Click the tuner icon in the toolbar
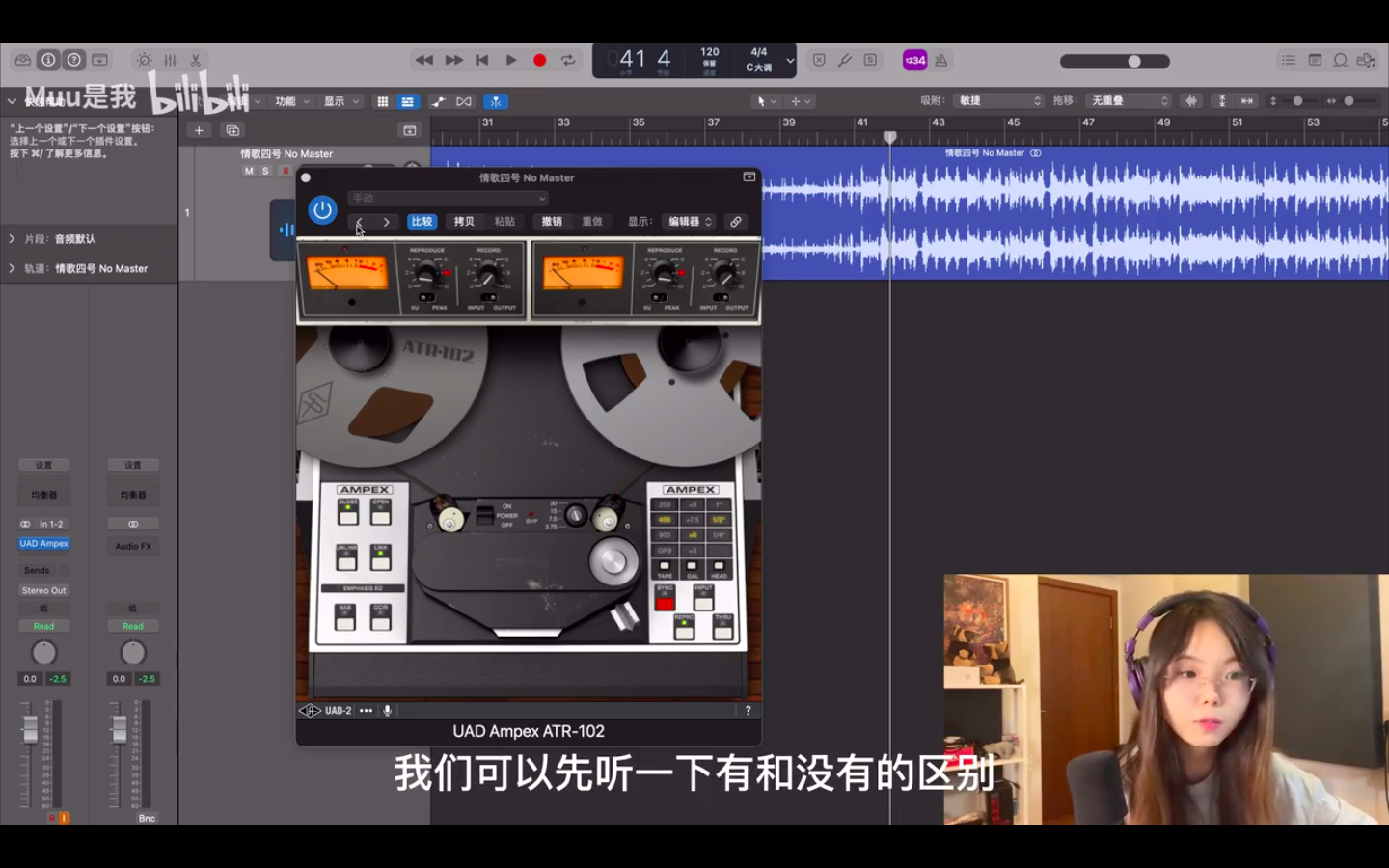The width and height of the screenshot is (1389, 868). [x=845, y=60]
